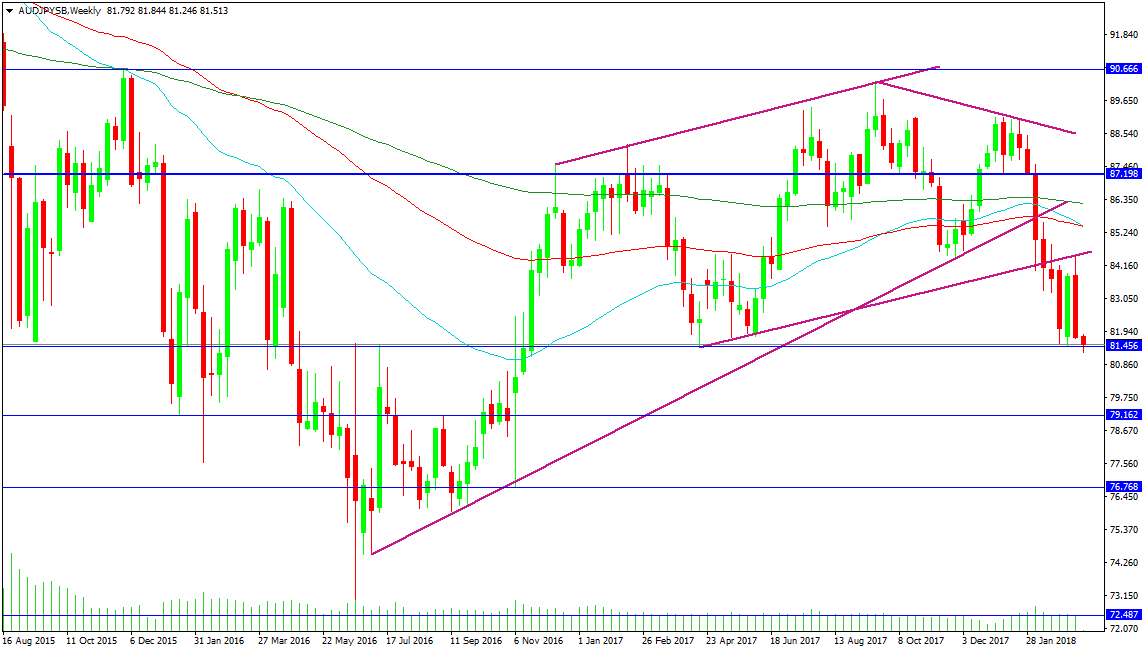Screen dimensions: 1144x652
Task: Click the 80.860 value on price axis
Action: 1124,365
